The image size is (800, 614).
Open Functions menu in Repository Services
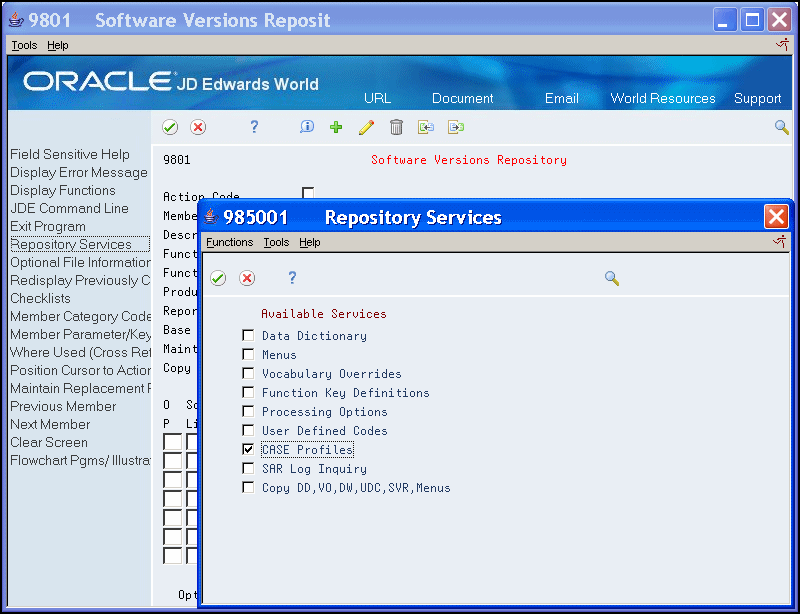pos(230,242)
